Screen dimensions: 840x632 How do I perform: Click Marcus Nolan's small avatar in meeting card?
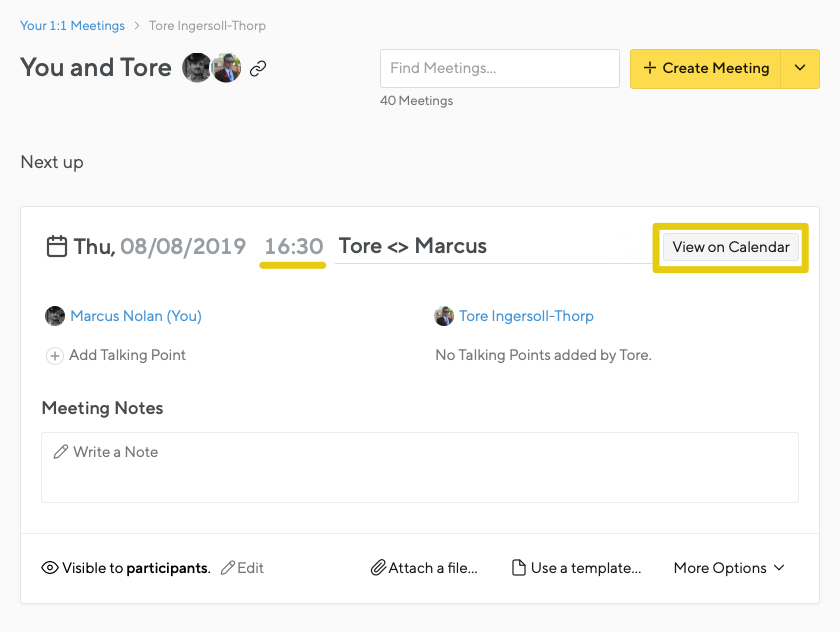click(55, 316)
